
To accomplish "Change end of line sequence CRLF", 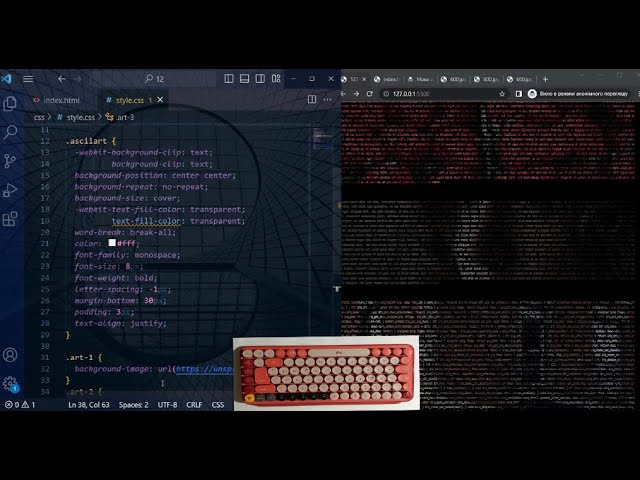I will click(x=194, y=405).
